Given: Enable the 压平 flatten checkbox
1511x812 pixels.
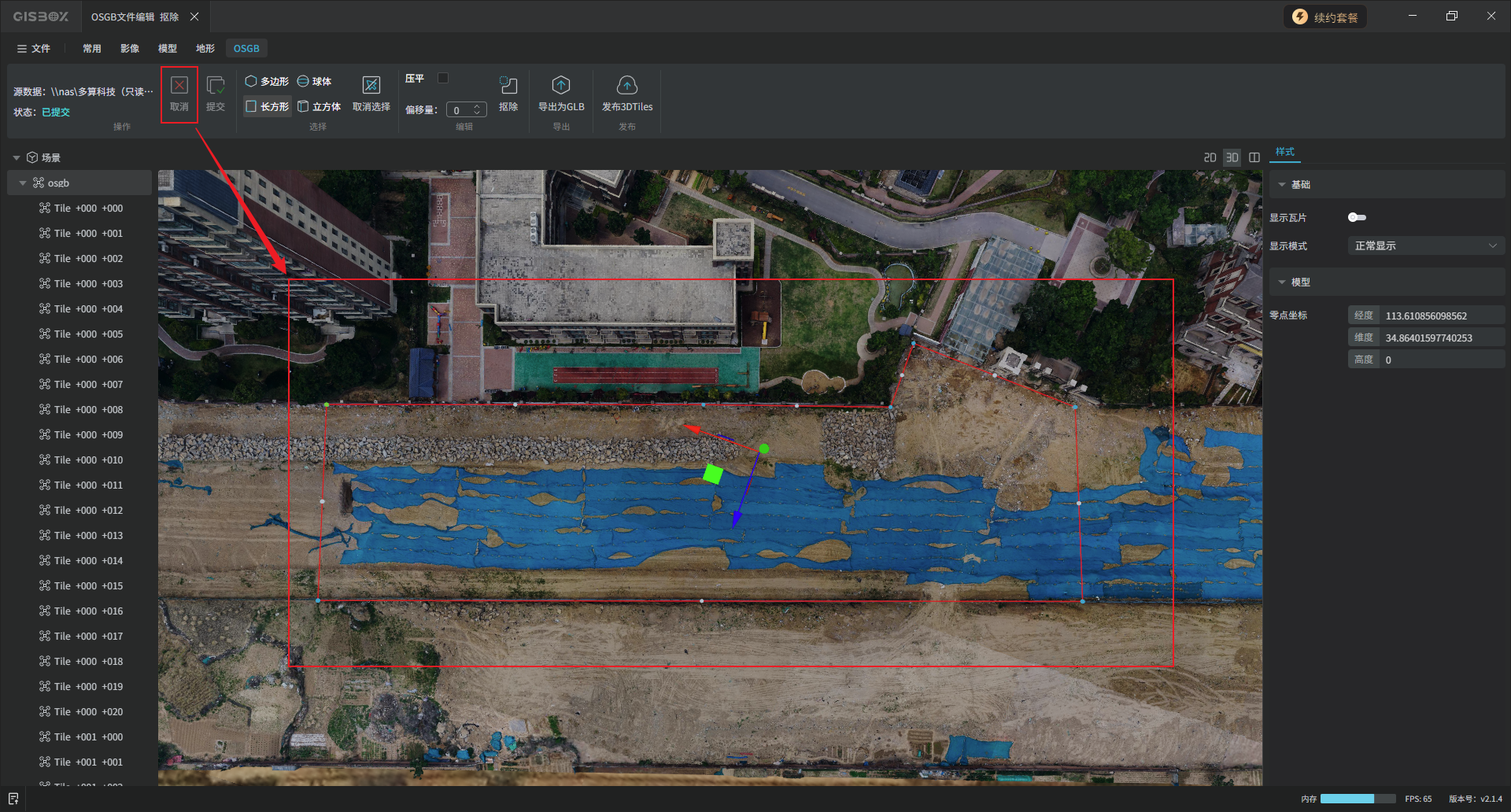Looking at the screenshot, I should click(x=443, y=78).
